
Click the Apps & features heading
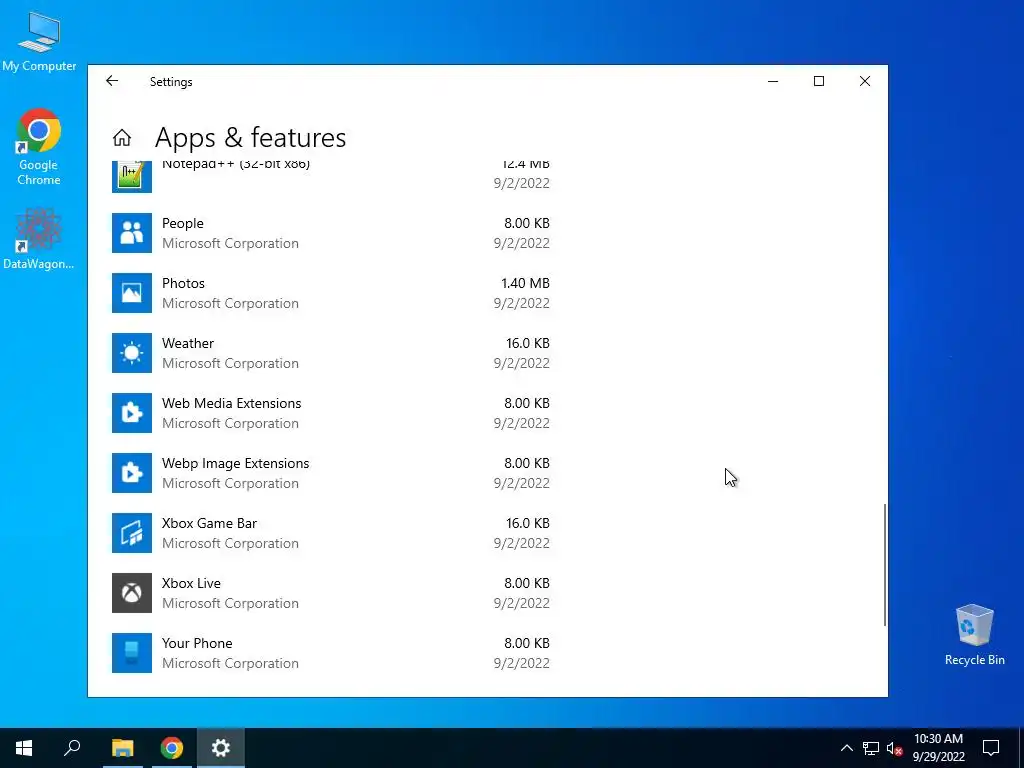(x=251, y=138)
